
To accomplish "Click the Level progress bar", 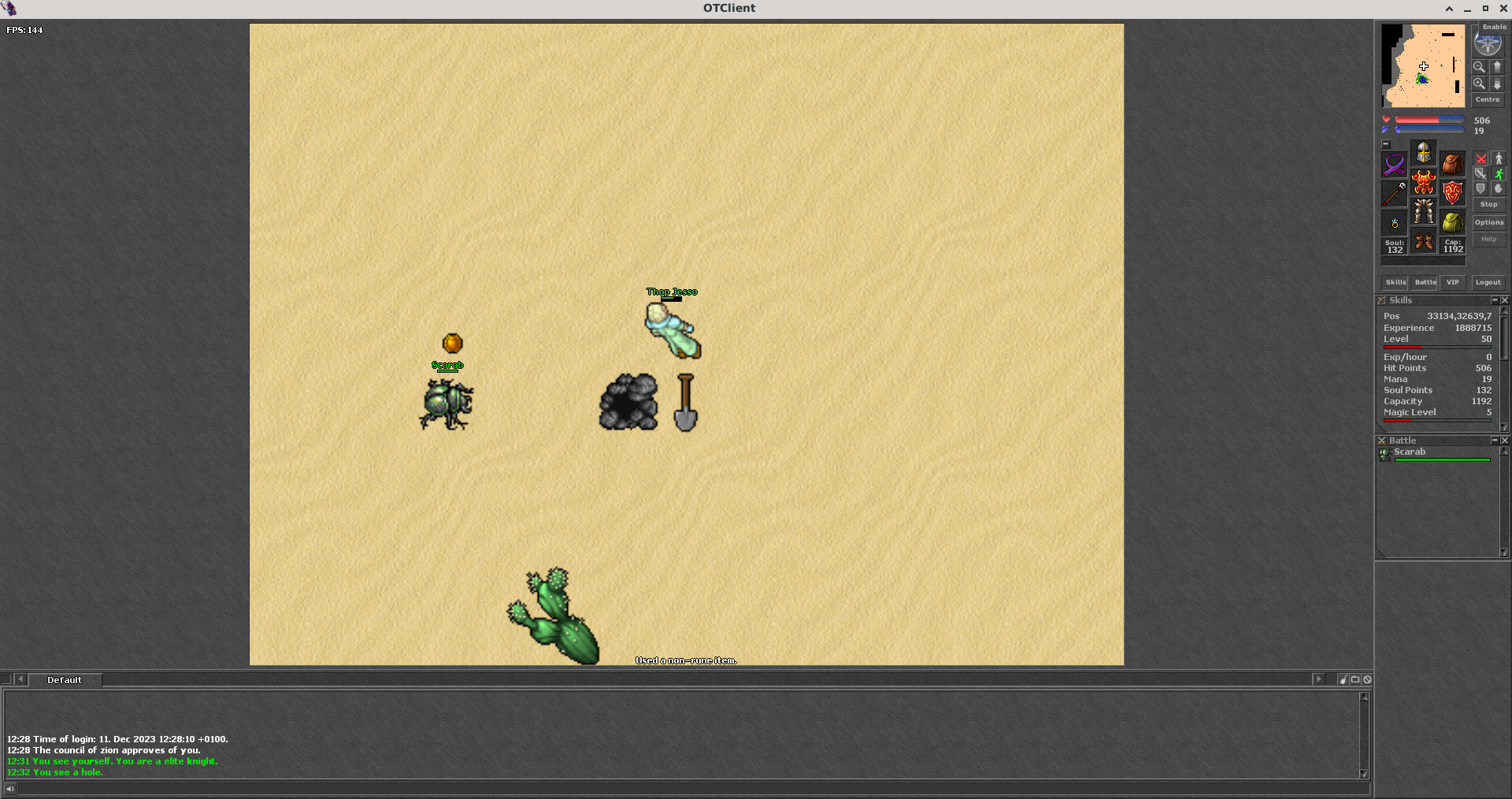I will tap(1437, 347).
